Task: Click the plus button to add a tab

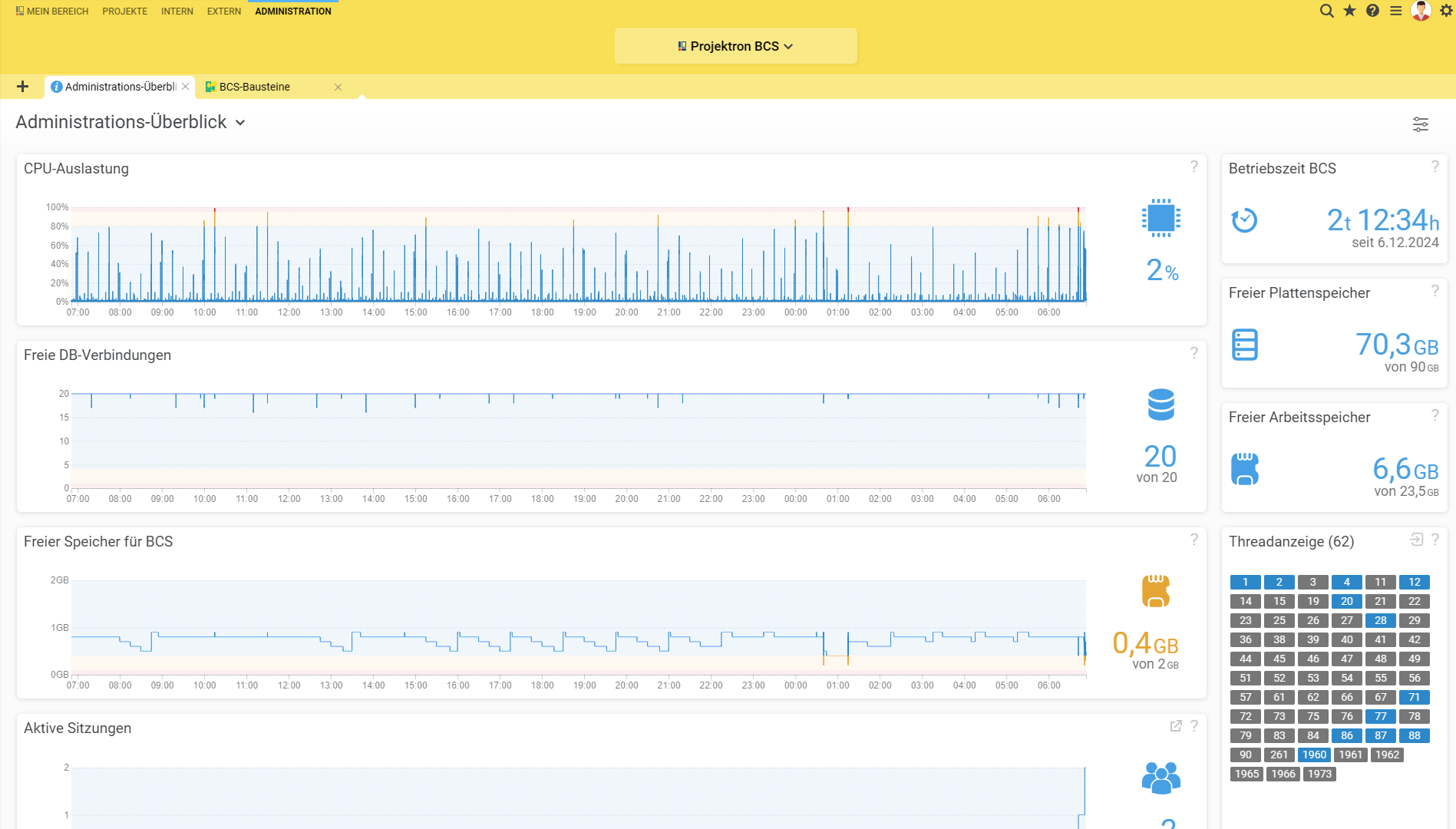Action: click(x=22, y=87)
